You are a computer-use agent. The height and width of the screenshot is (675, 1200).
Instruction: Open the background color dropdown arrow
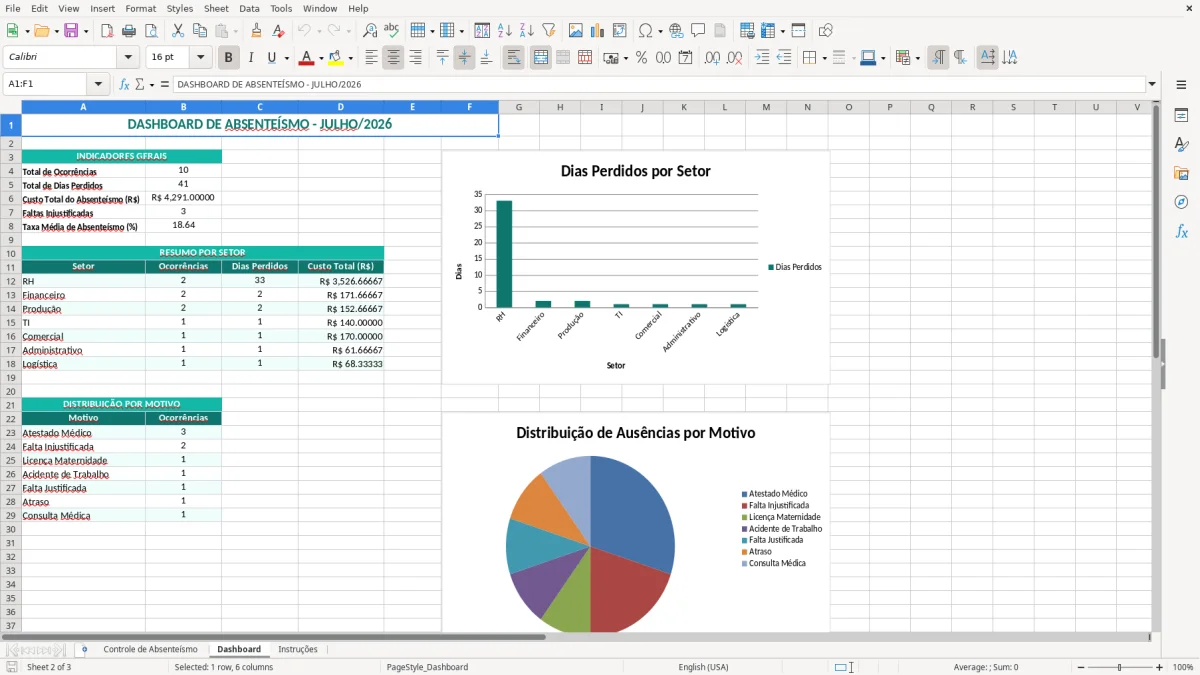point(351,58)
